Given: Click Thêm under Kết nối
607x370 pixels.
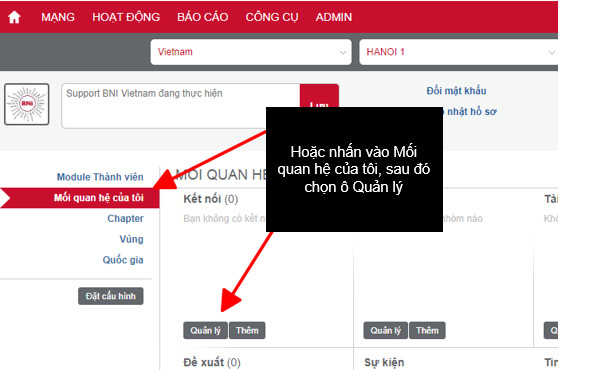Looking at the screenshot, I should (247, 331).
